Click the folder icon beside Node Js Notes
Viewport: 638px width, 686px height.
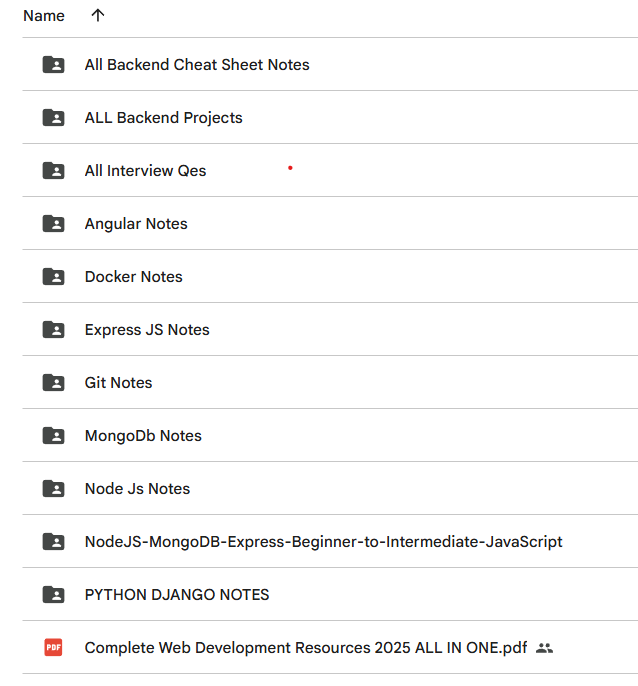(x=53, y=488)
